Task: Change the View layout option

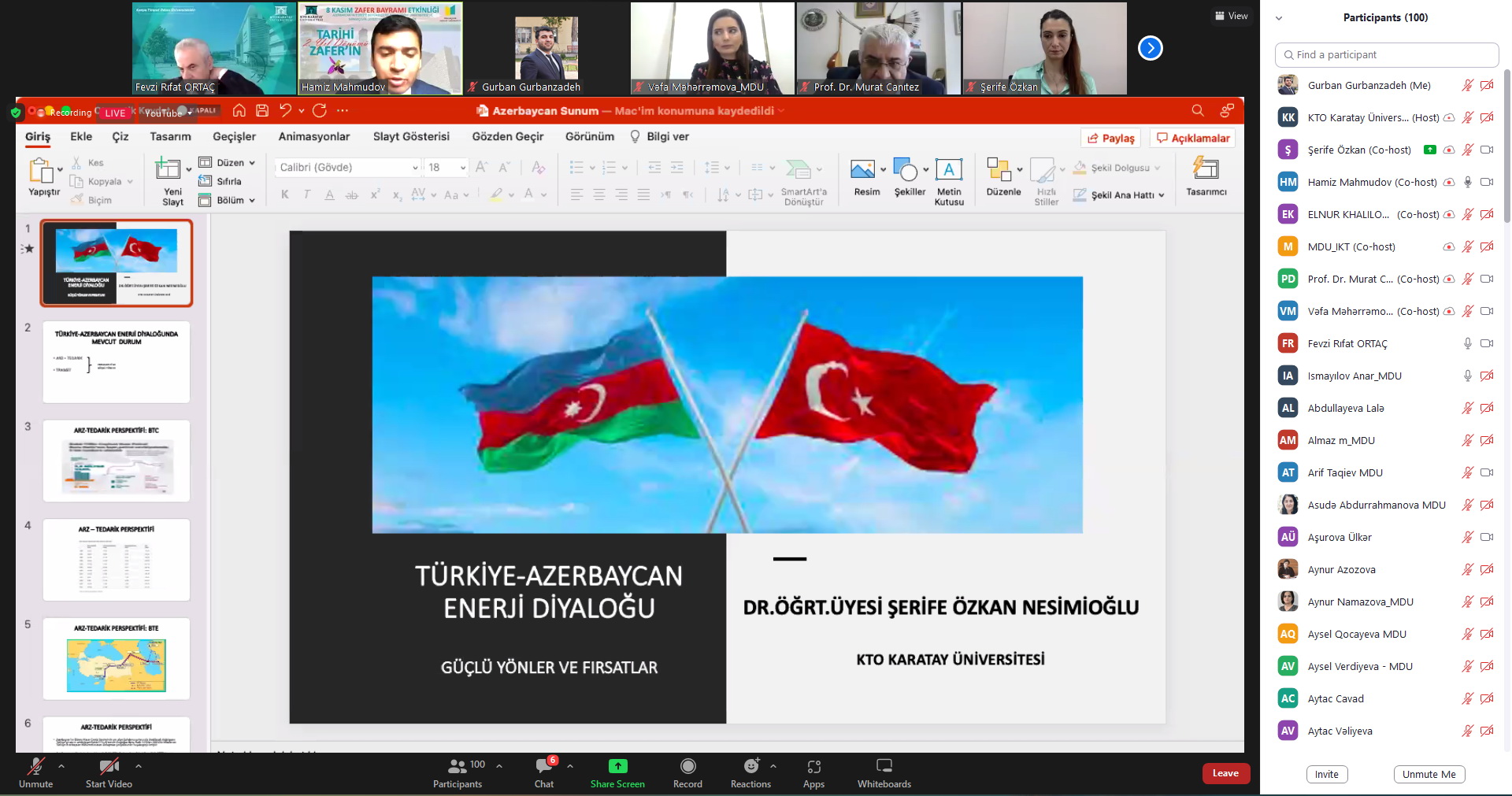Action: tap(1231, 16)
